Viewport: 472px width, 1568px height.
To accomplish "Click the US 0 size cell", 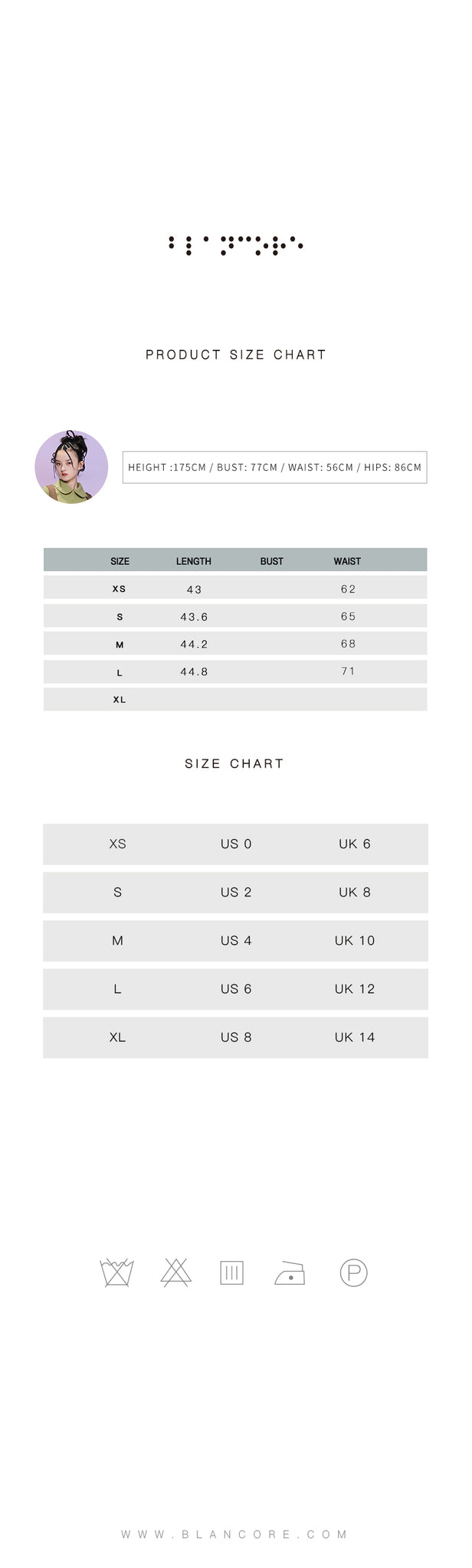I will [236, 844].
